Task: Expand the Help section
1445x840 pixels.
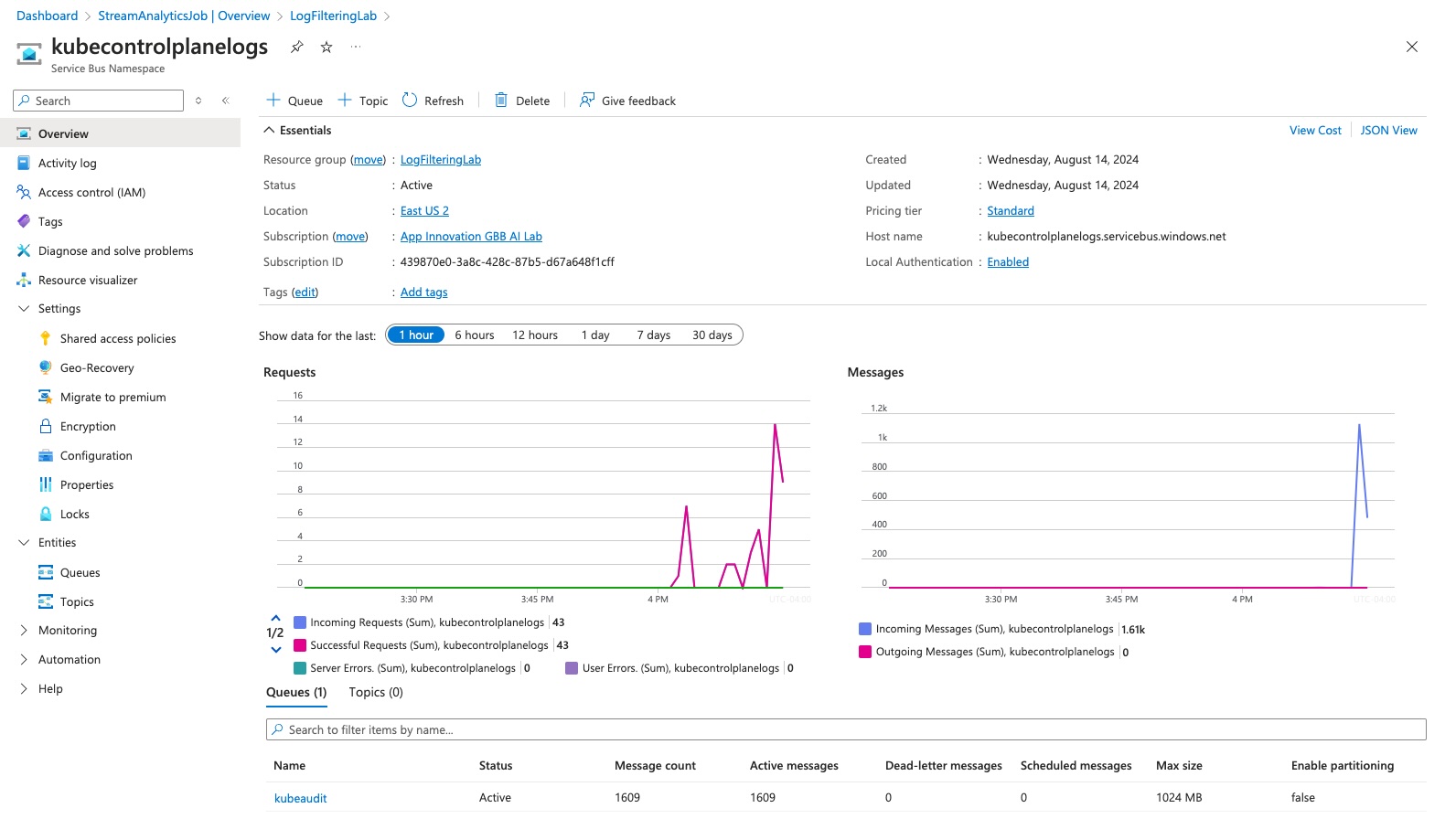Action: 24,689
